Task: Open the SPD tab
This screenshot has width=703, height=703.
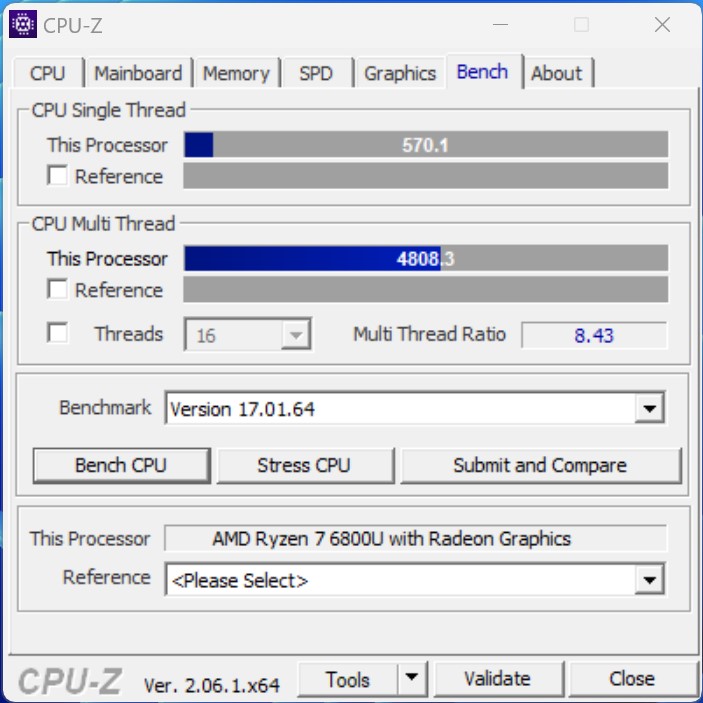Action: click(x=317, y=73)
